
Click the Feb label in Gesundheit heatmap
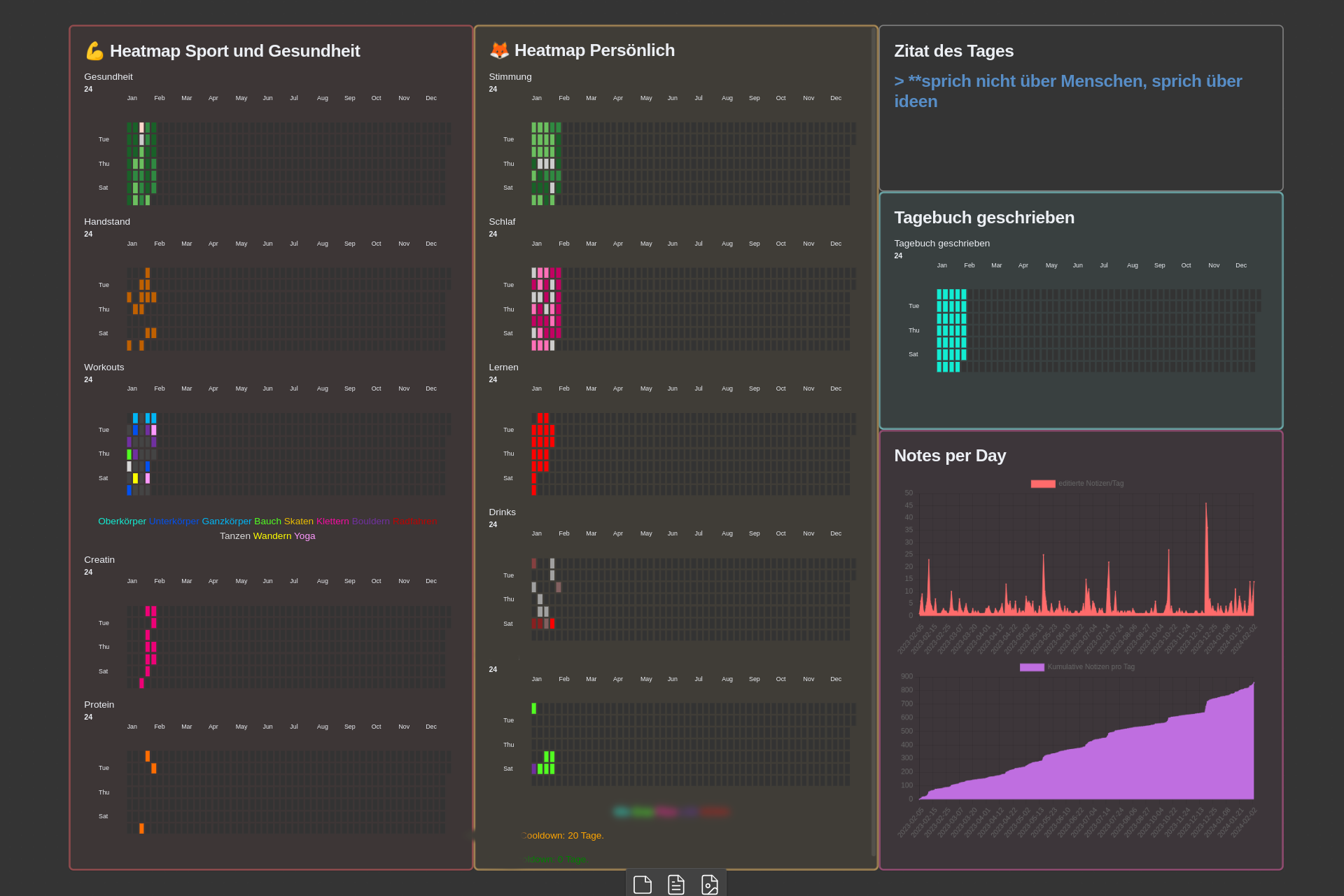click(x=160, y=99)
